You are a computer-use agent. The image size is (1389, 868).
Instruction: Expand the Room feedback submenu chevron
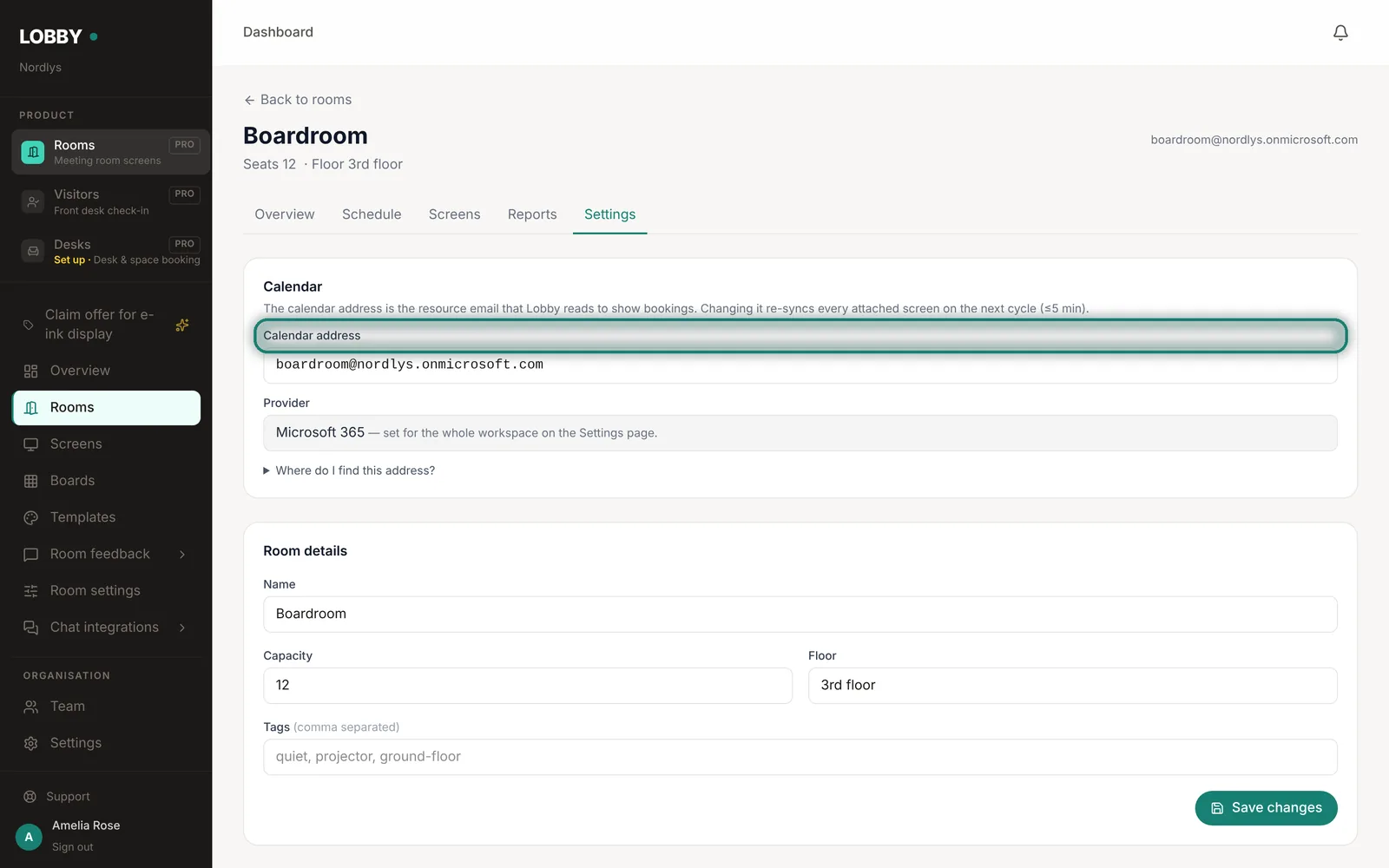(x=182, y=555)
